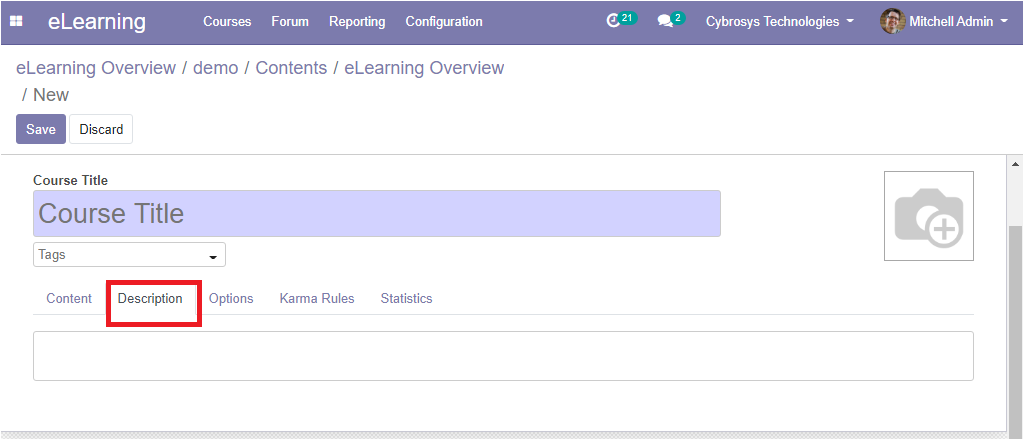The image size is (1024, 440).
Task: Switch to the Content tab
Action: pyautogui.click(x=69, y=298)
